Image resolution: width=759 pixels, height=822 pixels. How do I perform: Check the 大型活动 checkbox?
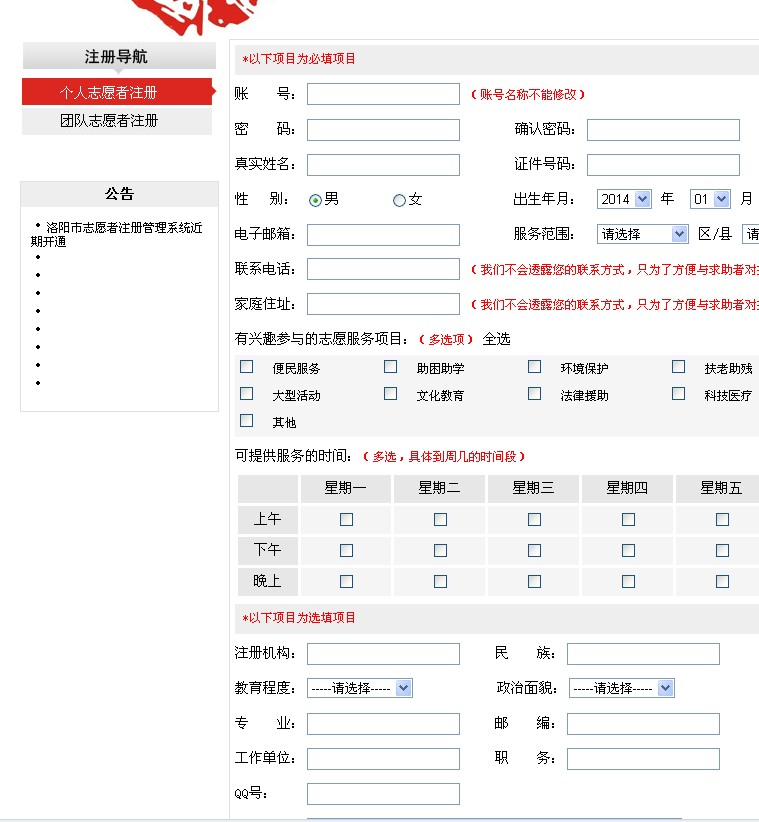(246, 394)
